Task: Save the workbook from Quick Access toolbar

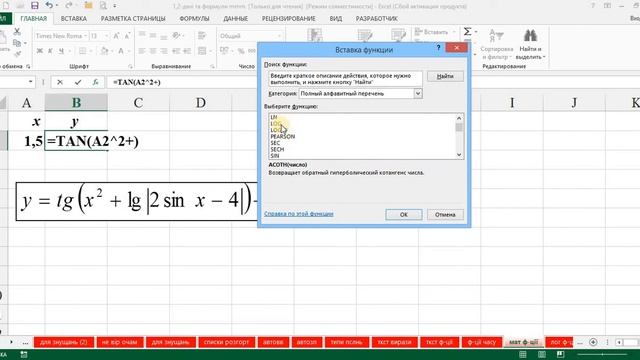Action: pyautogui.click(x=35, y=6)
